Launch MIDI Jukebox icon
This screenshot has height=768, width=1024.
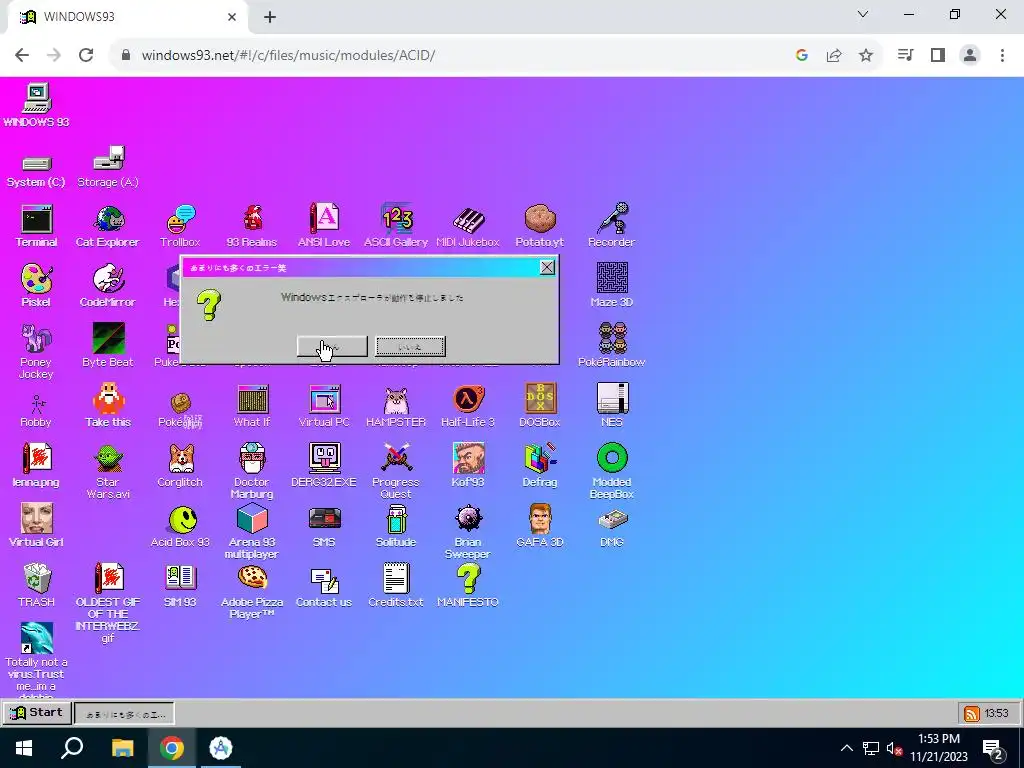click(x=468, y=226)
